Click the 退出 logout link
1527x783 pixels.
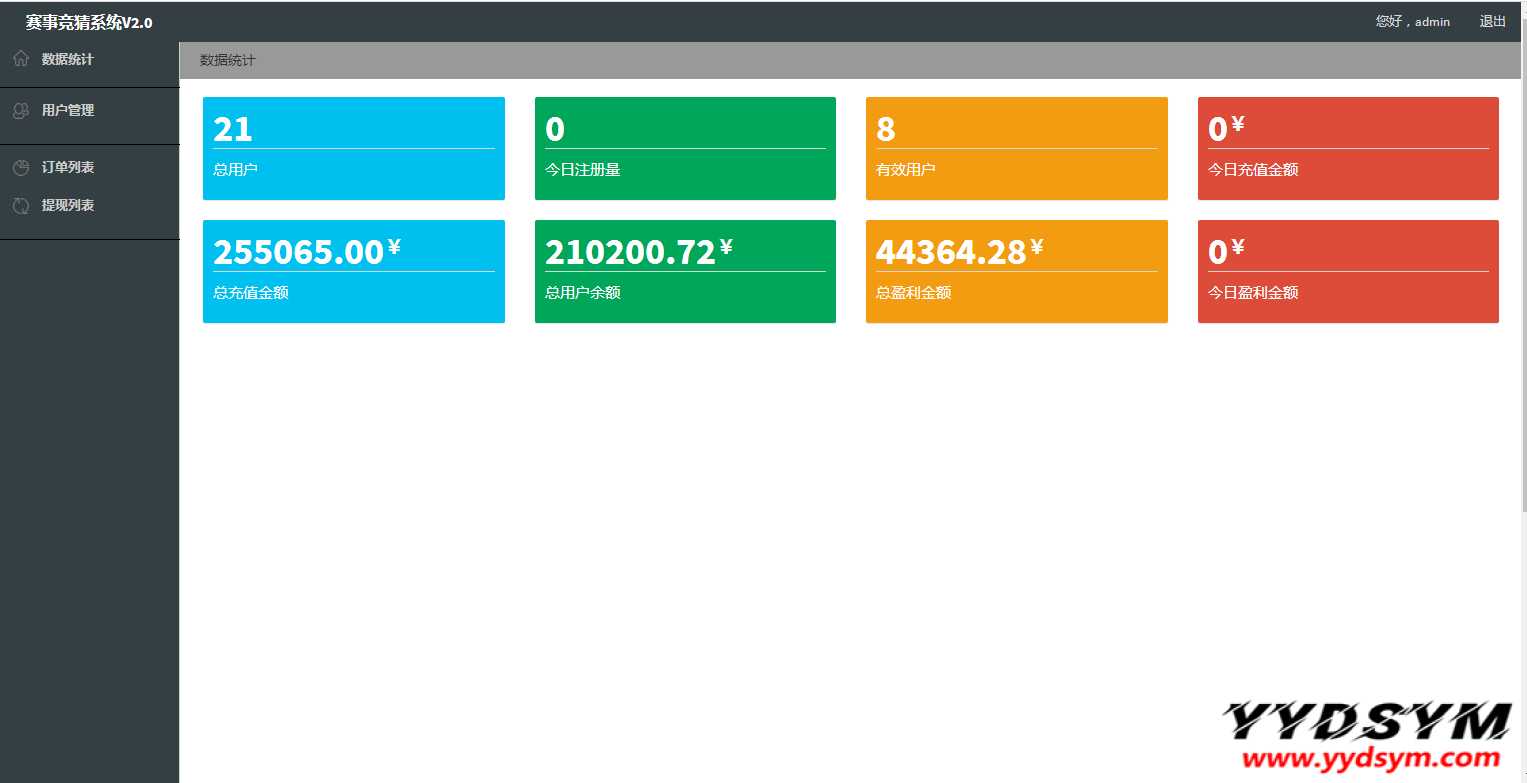1492,22
